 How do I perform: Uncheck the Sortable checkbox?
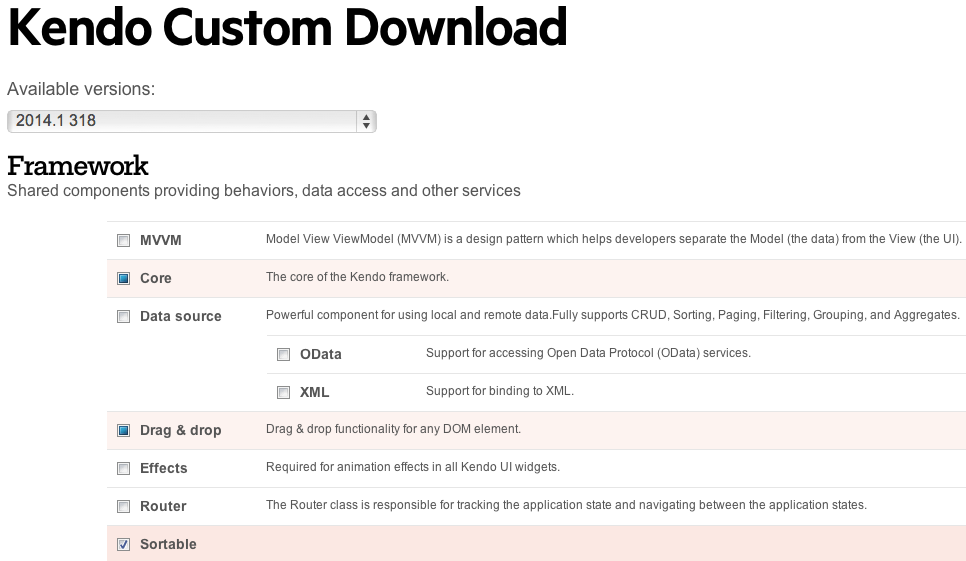click(x=123, y=544)
